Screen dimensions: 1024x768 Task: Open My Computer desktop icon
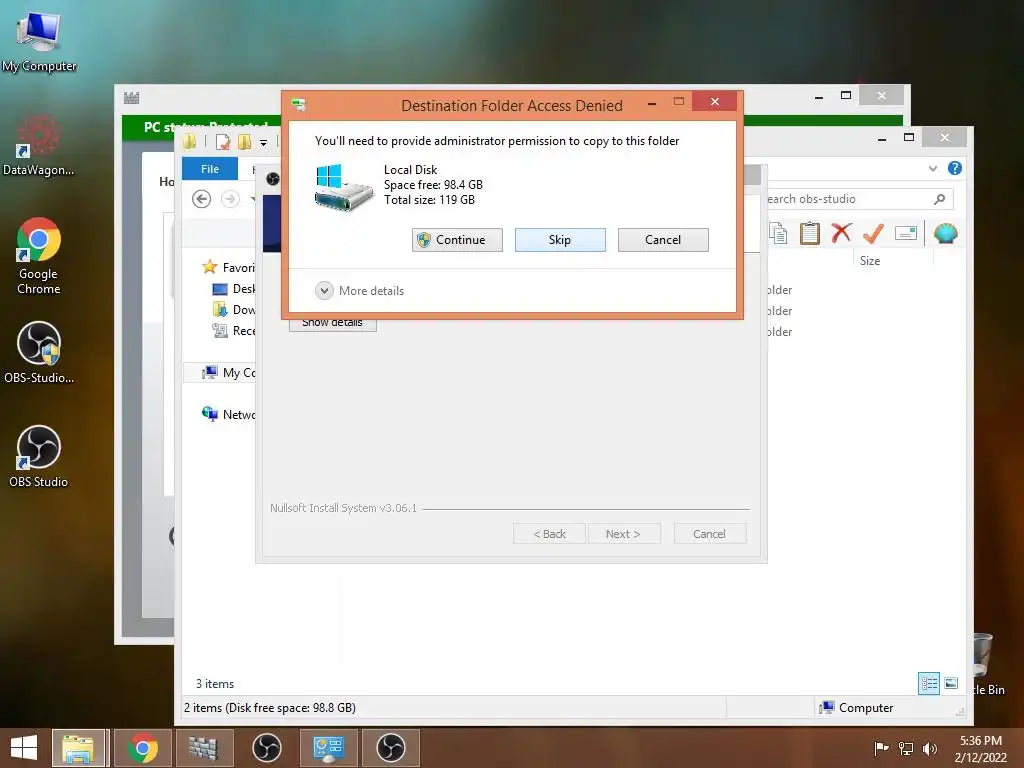39,42
